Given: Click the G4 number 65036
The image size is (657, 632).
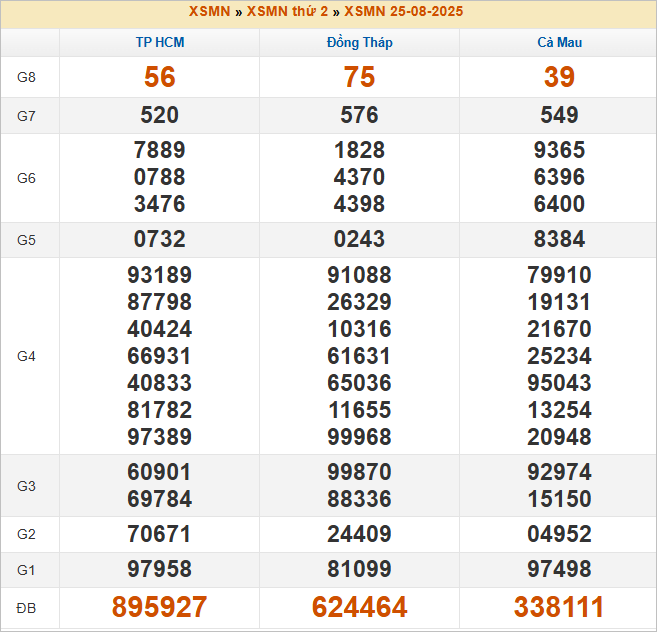Looking at the screenshot, I should pos(360,383).
